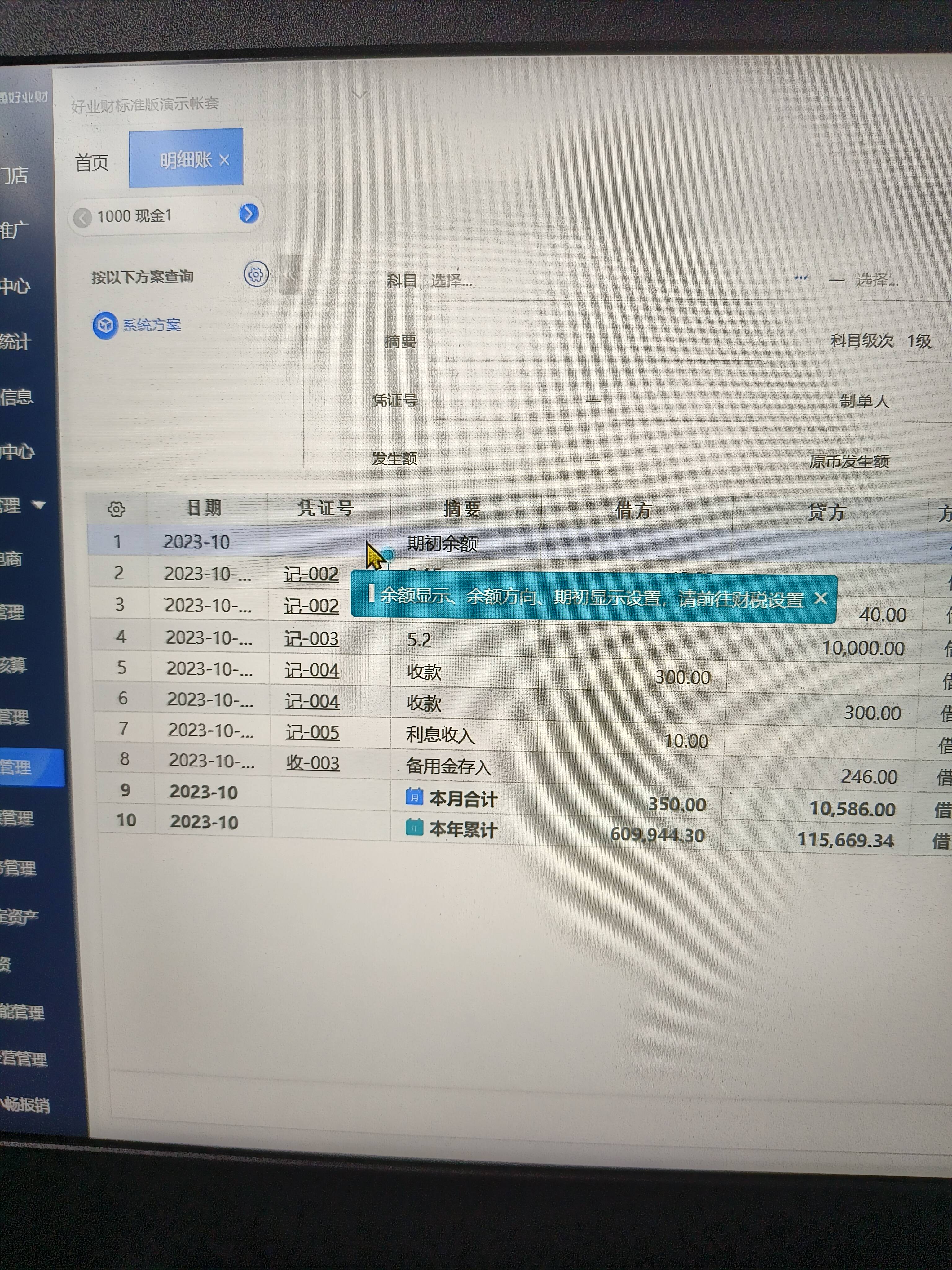Close the 明细账 tab
Viewport: 952px width, 1270px height.
point(224,160)
